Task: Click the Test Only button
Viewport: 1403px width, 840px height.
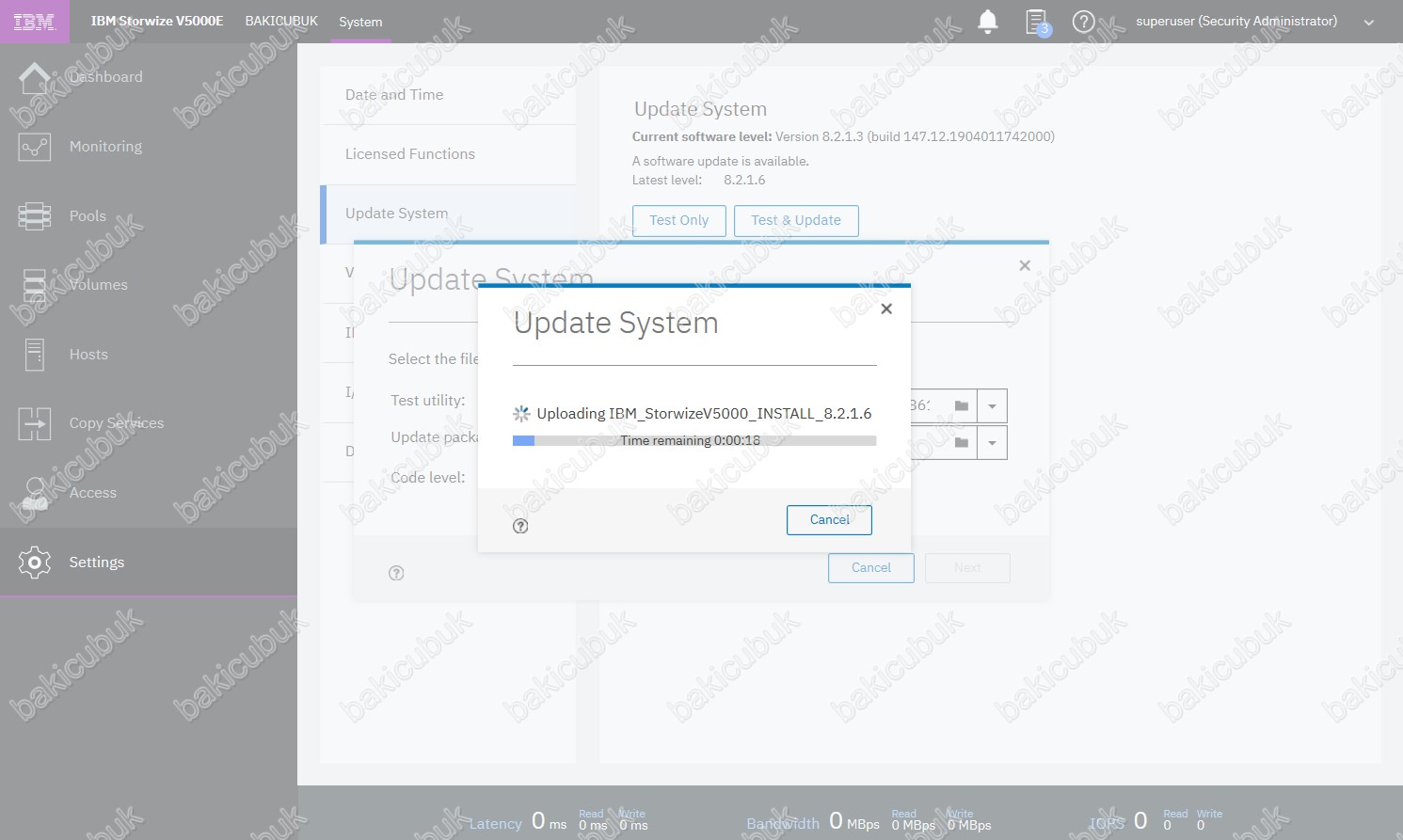Action: [678, 220]
